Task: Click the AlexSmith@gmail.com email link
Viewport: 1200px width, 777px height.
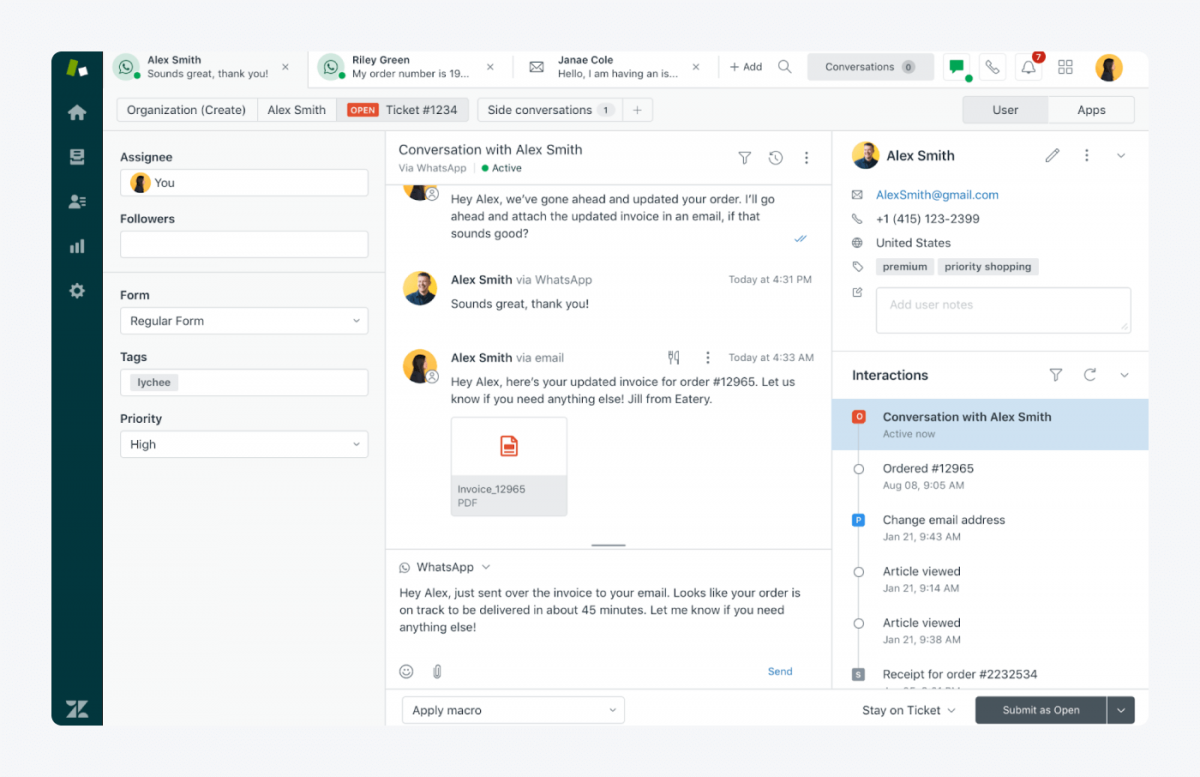Action: [937, 195]
